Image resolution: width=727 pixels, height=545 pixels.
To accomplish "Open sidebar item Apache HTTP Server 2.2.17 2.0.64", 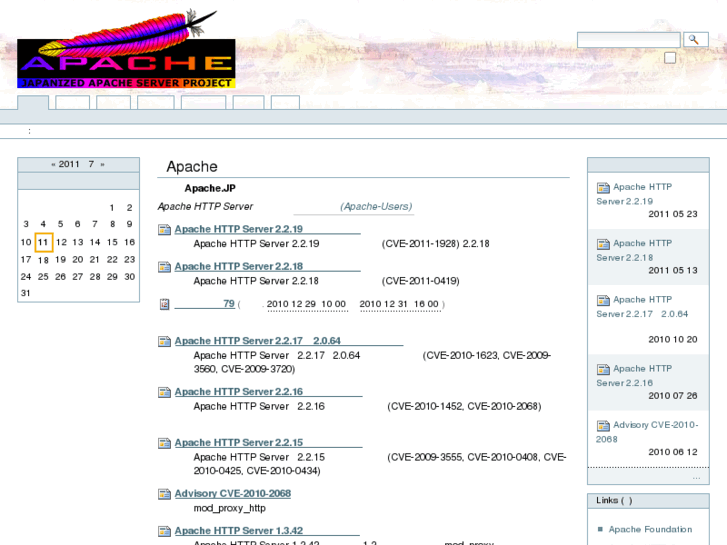I will (642, 307).
